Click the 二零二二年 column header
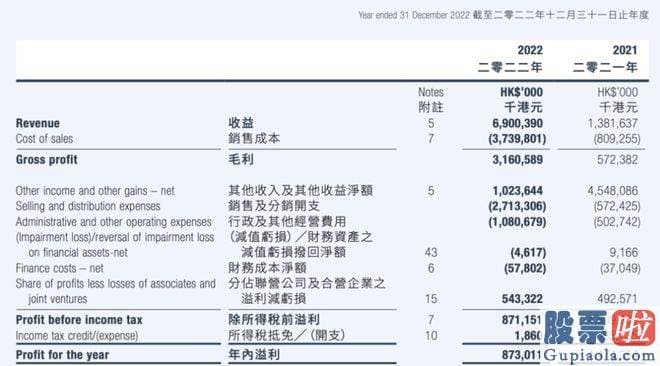Image resolution: width=660 pixels, height=366 pixels. [510, 67]
